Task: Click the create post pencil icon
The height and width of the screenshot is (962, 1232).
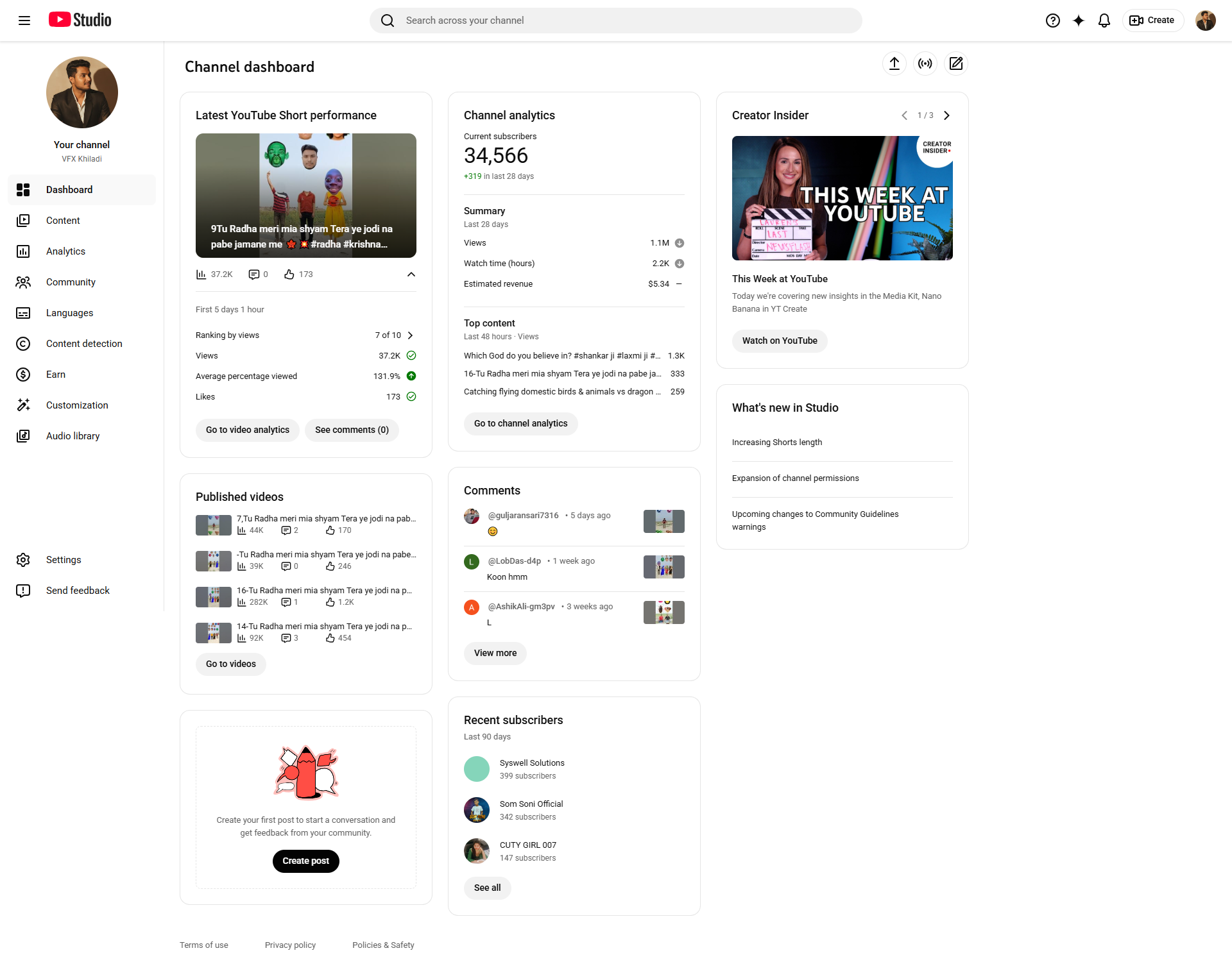Action: coord(955,63)
